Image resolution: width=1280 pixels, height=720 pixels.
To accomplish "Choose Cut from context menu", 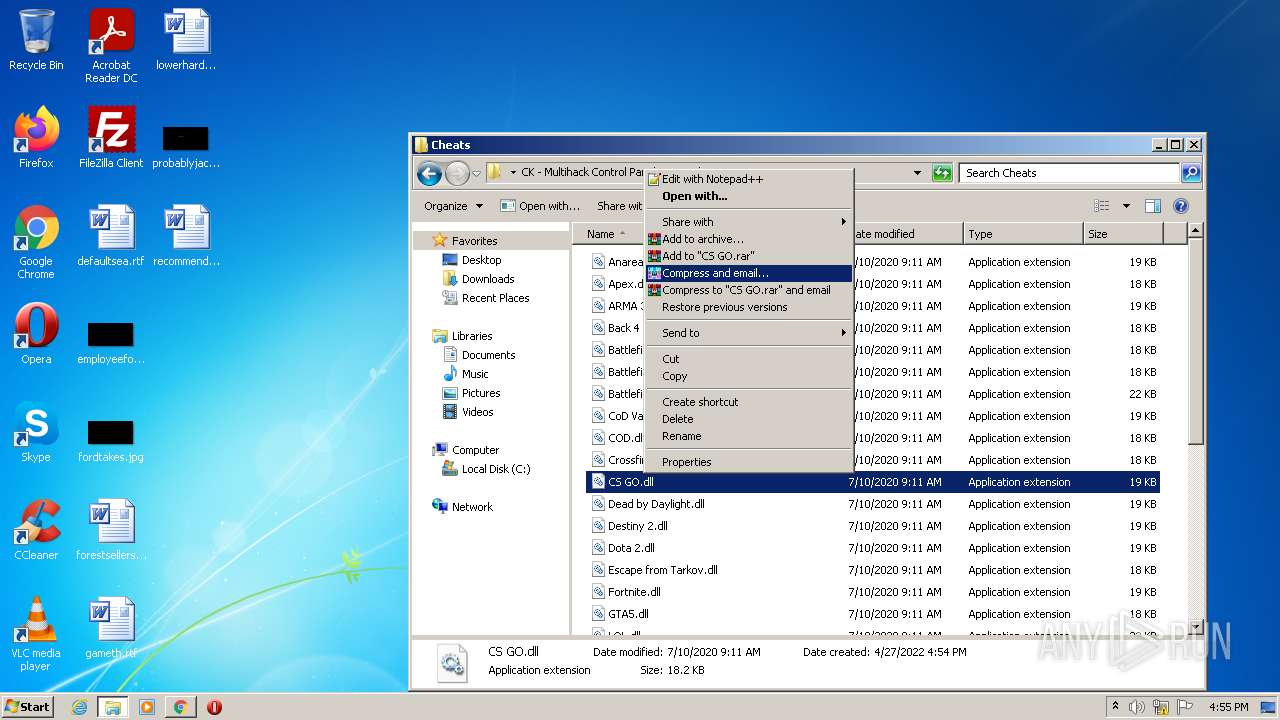I will click(x=748, y=359).
